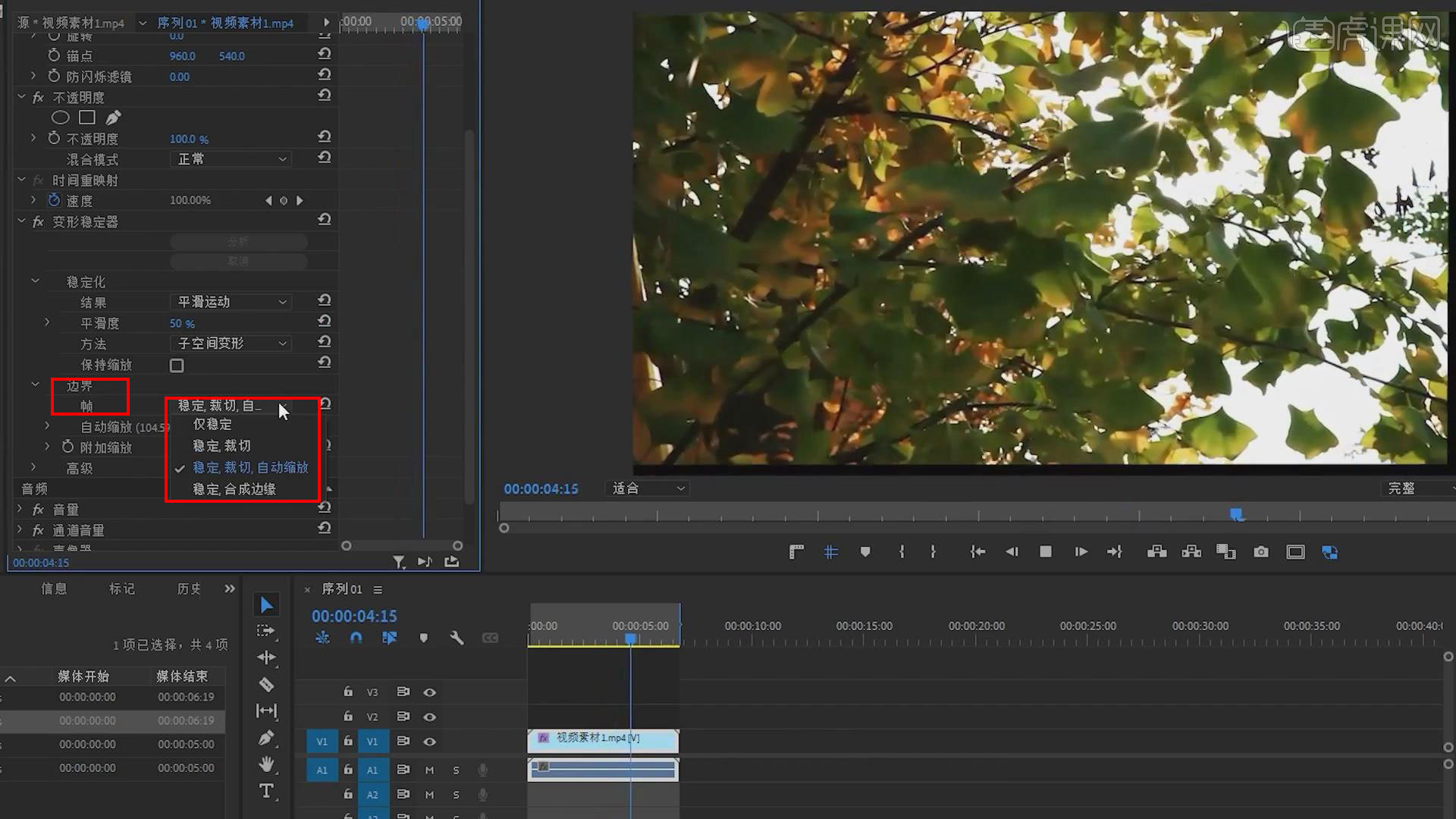Toggle the preserve scale checkbox

[177, 366]
